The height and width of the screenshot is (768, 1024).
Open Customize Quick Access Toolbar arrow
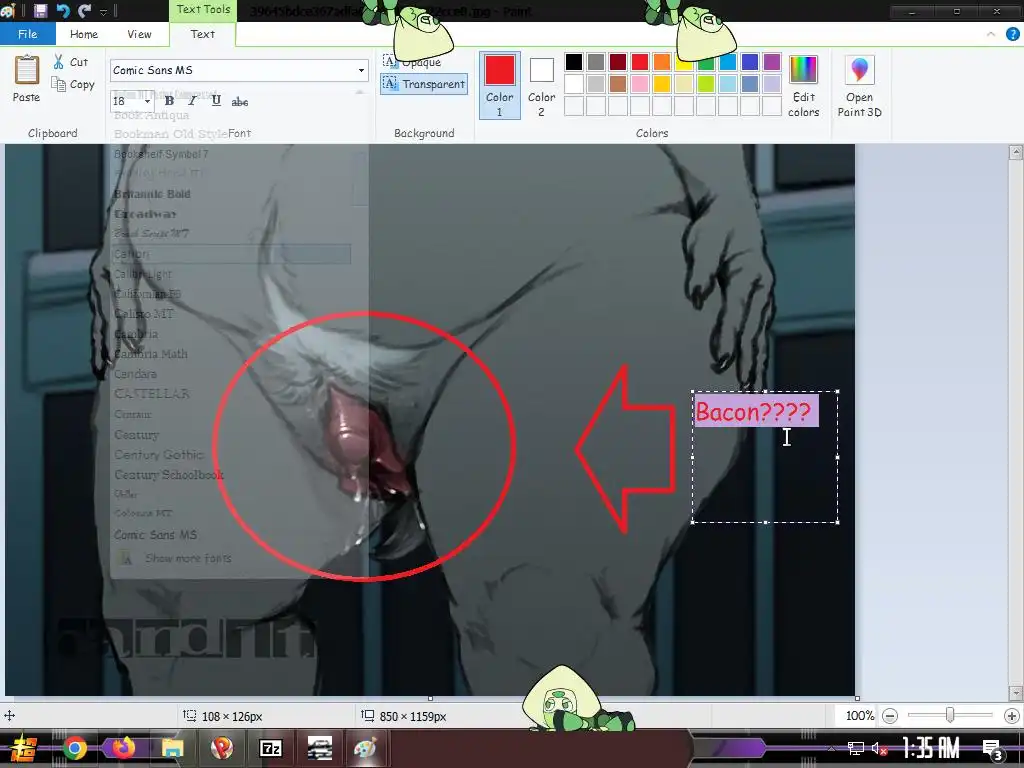click(x=103, y=11)
